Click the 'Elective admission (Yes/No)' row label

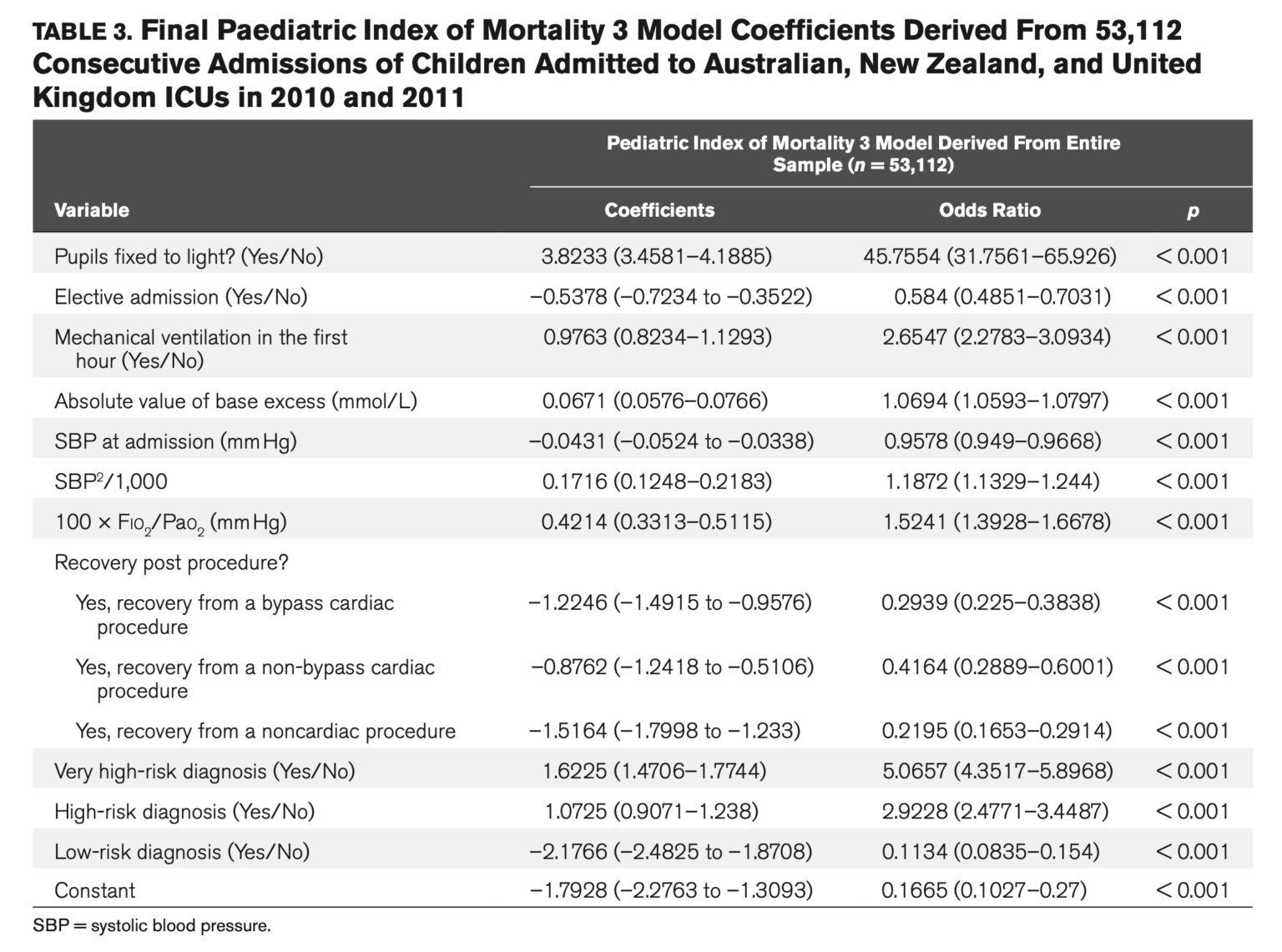point(180,296)
